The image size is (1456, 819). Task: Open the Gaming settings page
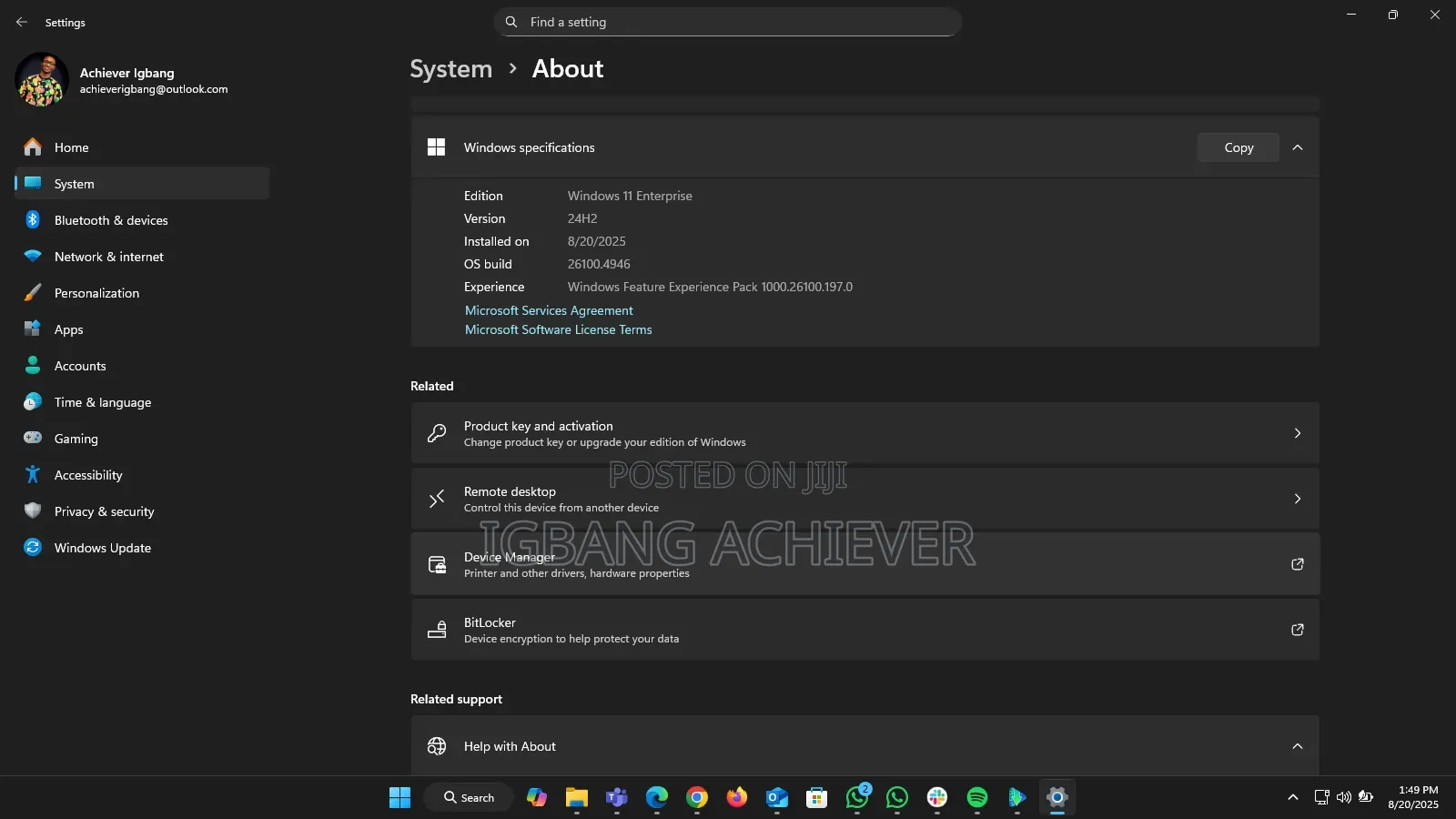click(142, 439)
